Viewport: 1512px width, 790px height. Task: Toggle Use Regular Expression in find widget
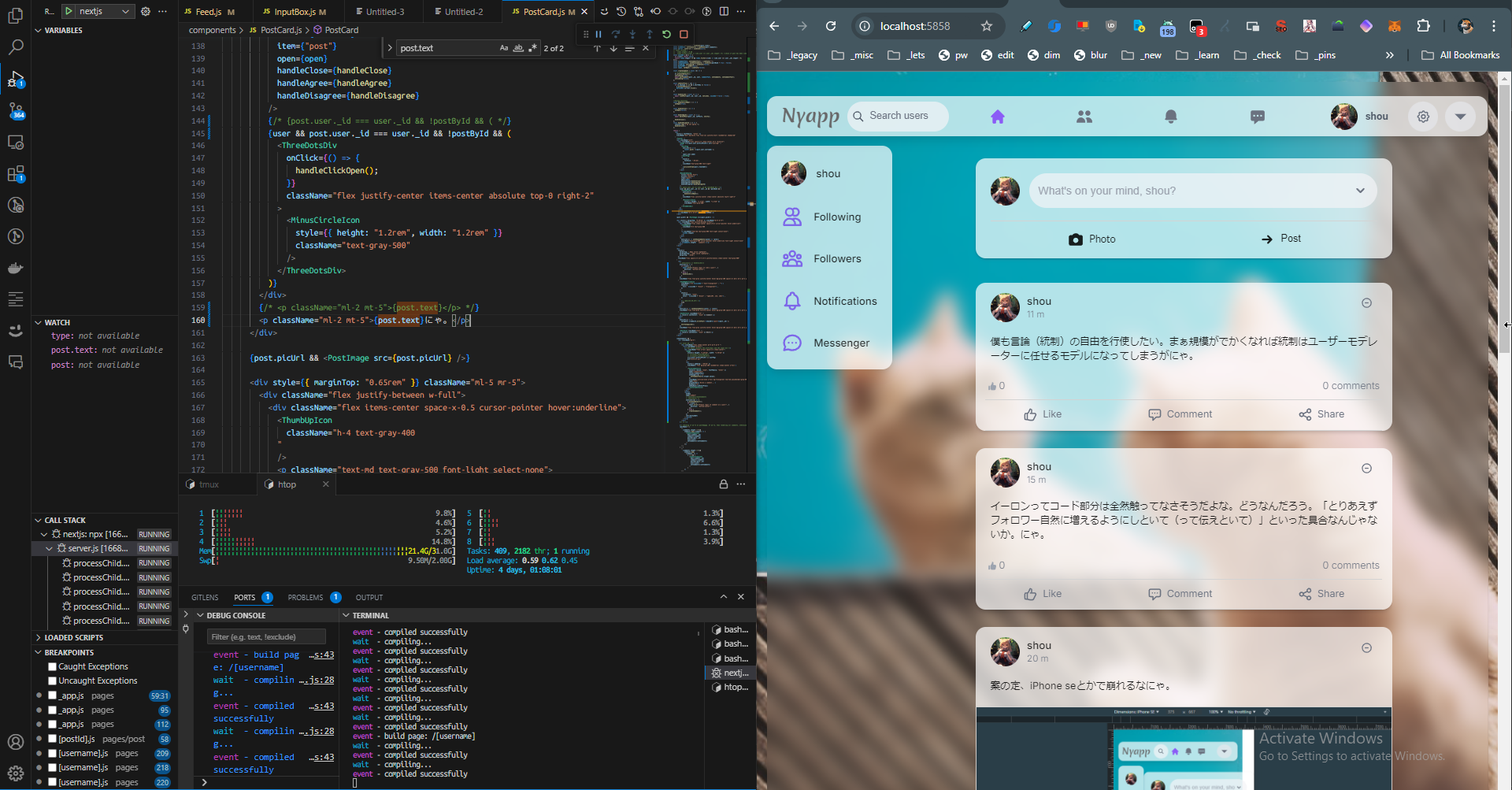(532, 48)
